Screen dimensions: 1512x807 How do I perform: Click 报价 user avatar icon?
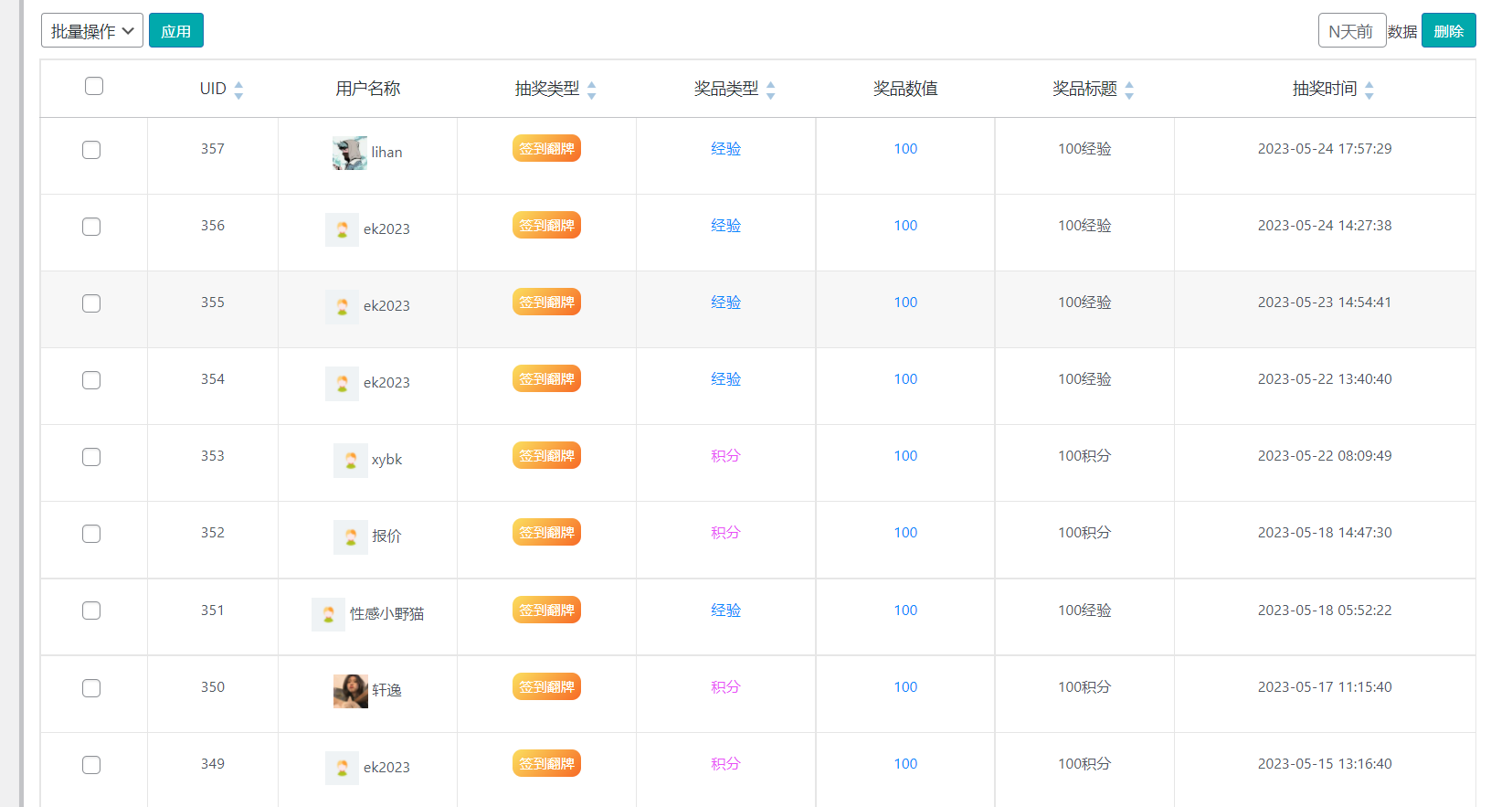350,536
